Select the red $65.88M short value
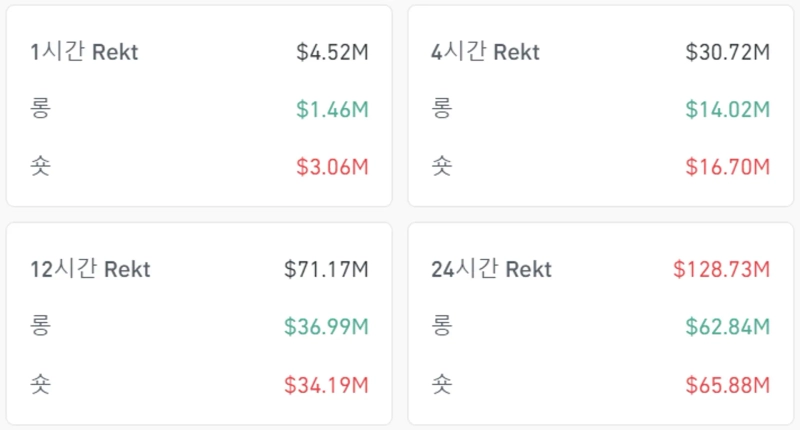The width and height of the screenshot is (800, 430). pos(727,383)
